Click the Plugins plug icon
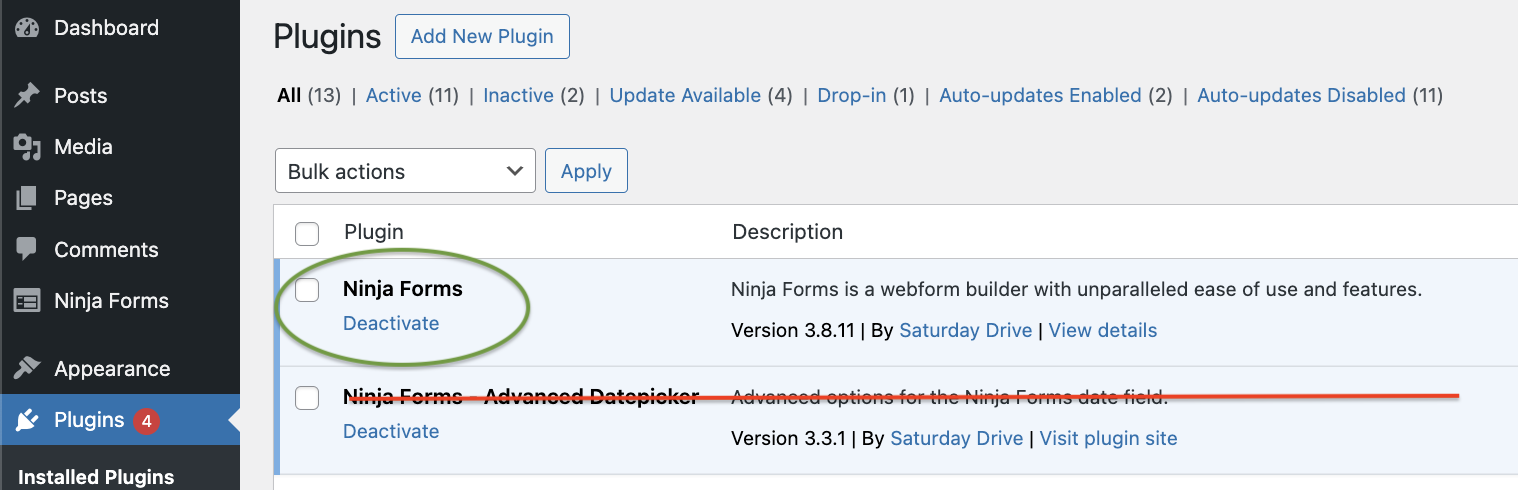 [27, 421]
